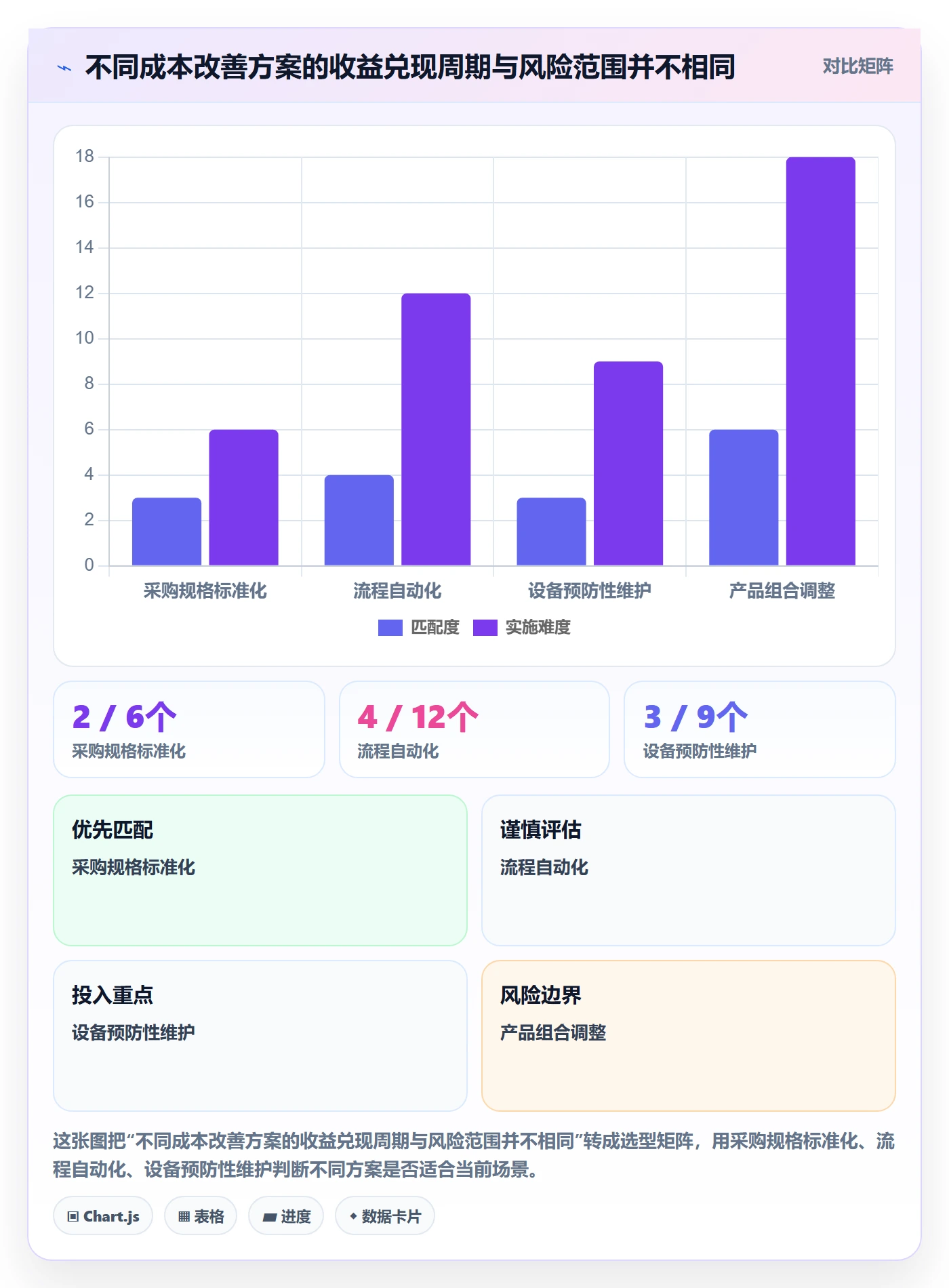Open the 投入重点 matrix card
The image size is (949, 1288).
click(x=260, y=1036)
